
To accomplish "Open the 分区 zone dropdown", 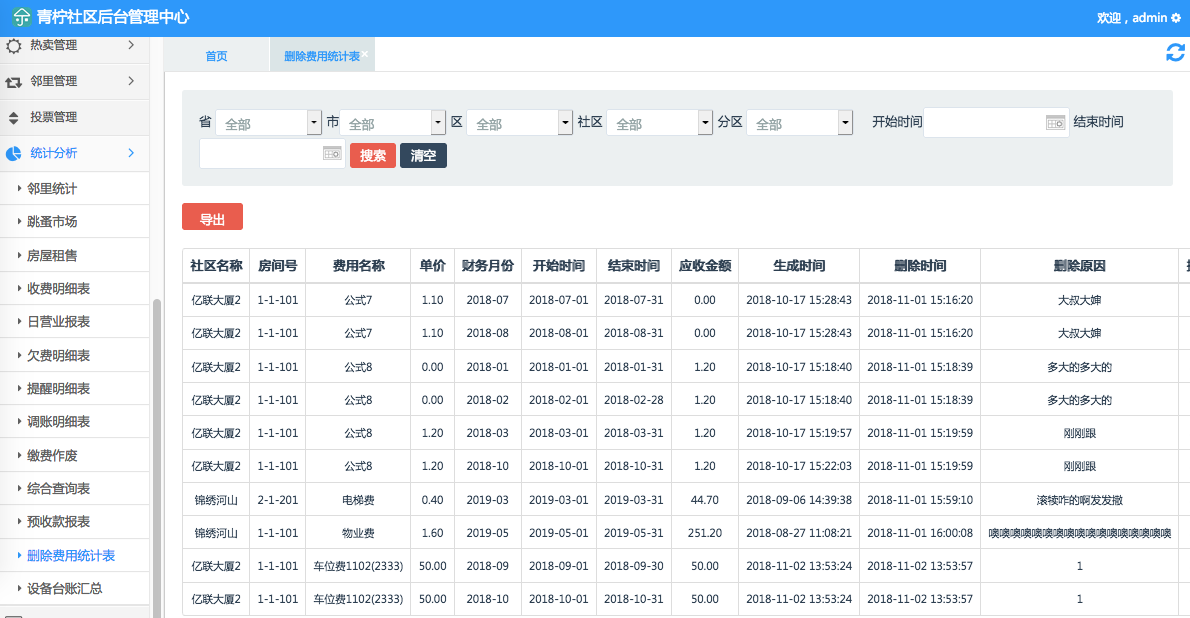I will pos(800,123).
